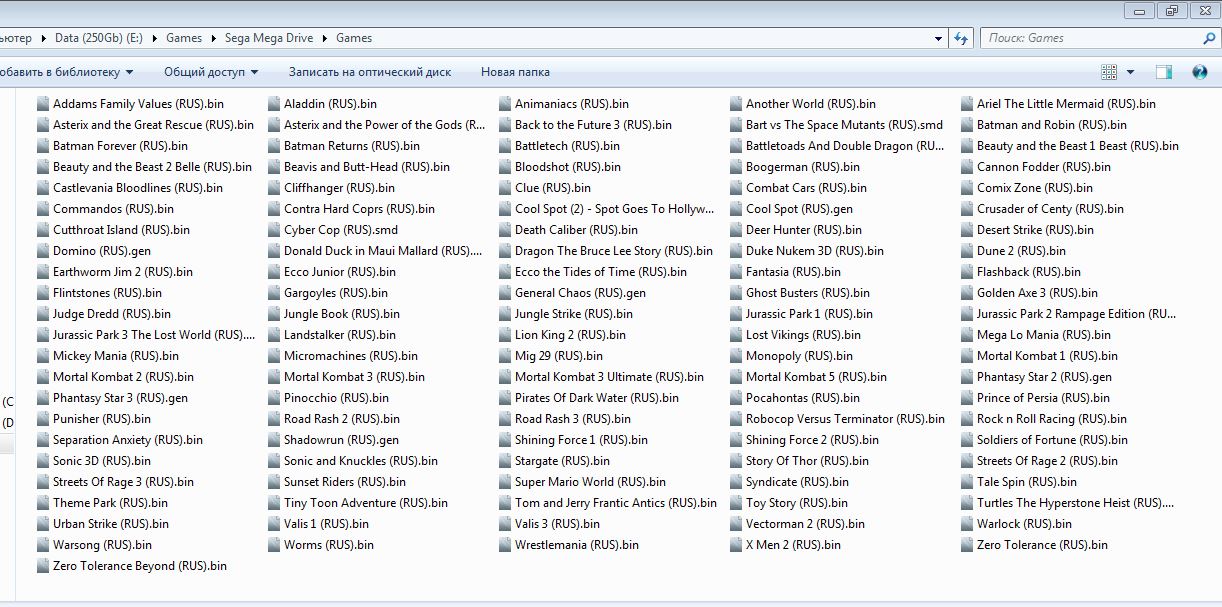The height and width of the screenshot is (607, 1222).
Task: Select Bart vs The Space Mutants (RUS).smd
Action: point(836,125)
